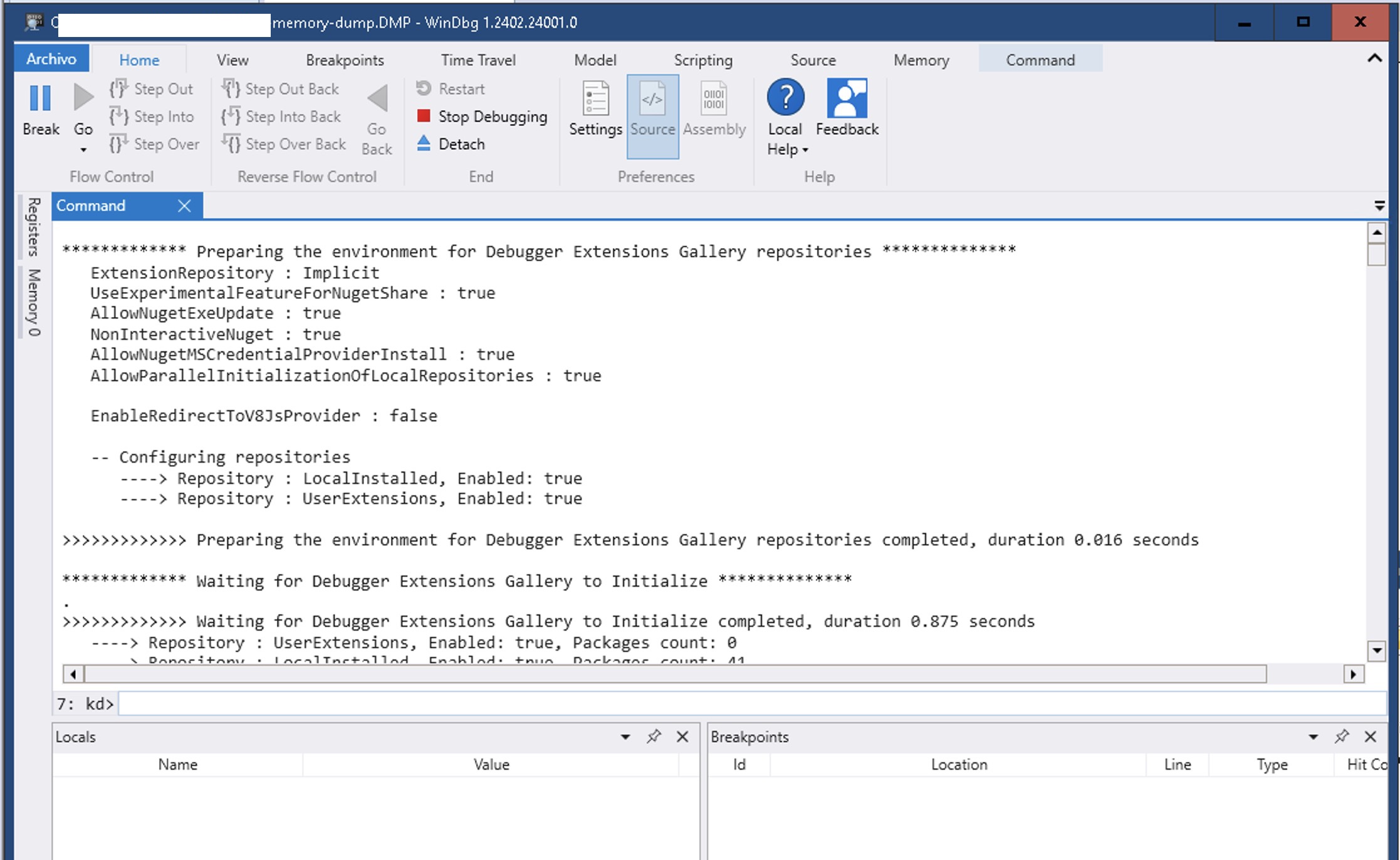This screenshot has width=1400, height=860.
Task: Click the Locals Value column header
Action: (491, 765)
